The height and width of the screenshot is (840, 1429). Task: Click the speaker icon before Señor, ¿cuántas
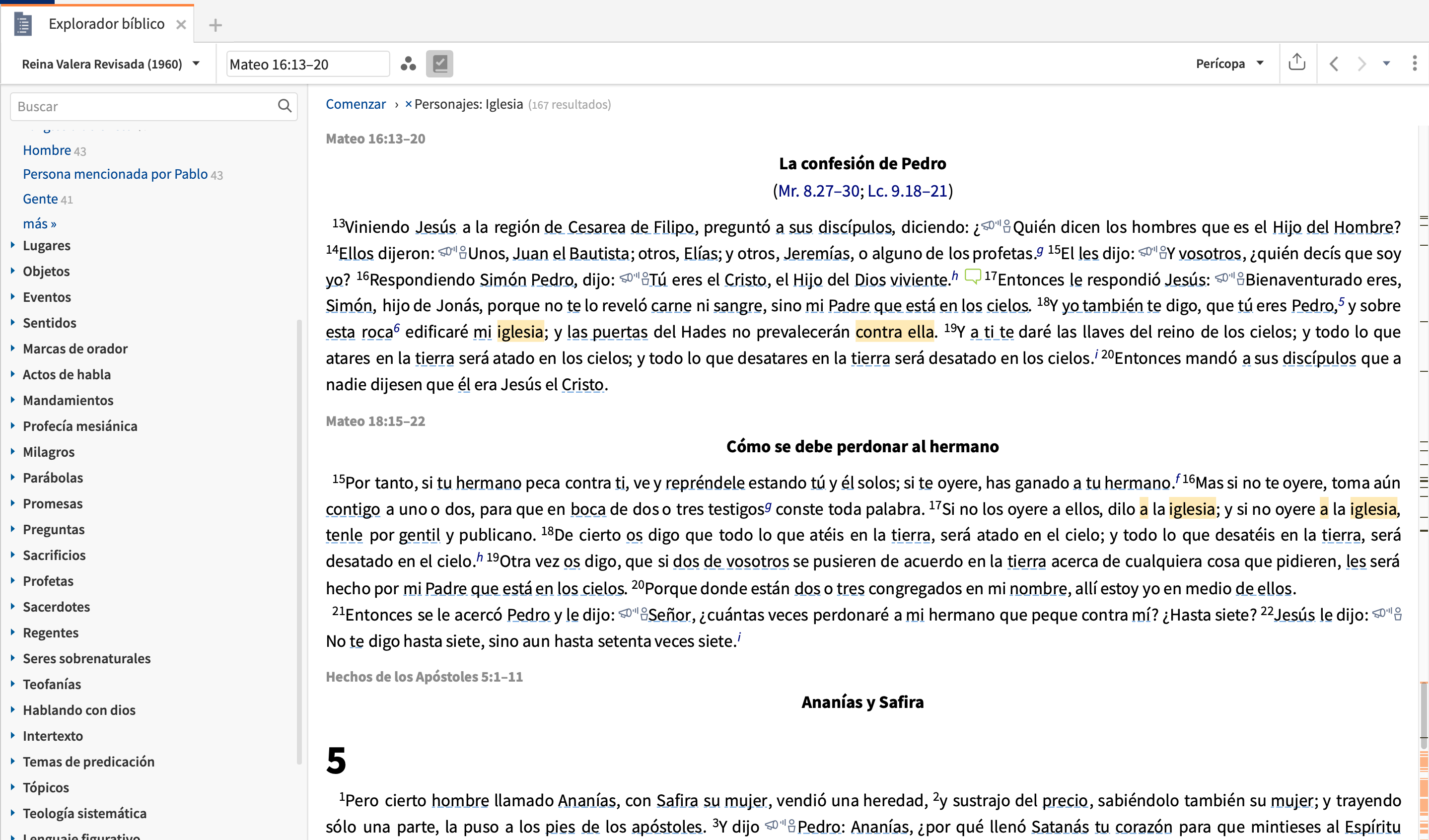click(x=633, y=613)
